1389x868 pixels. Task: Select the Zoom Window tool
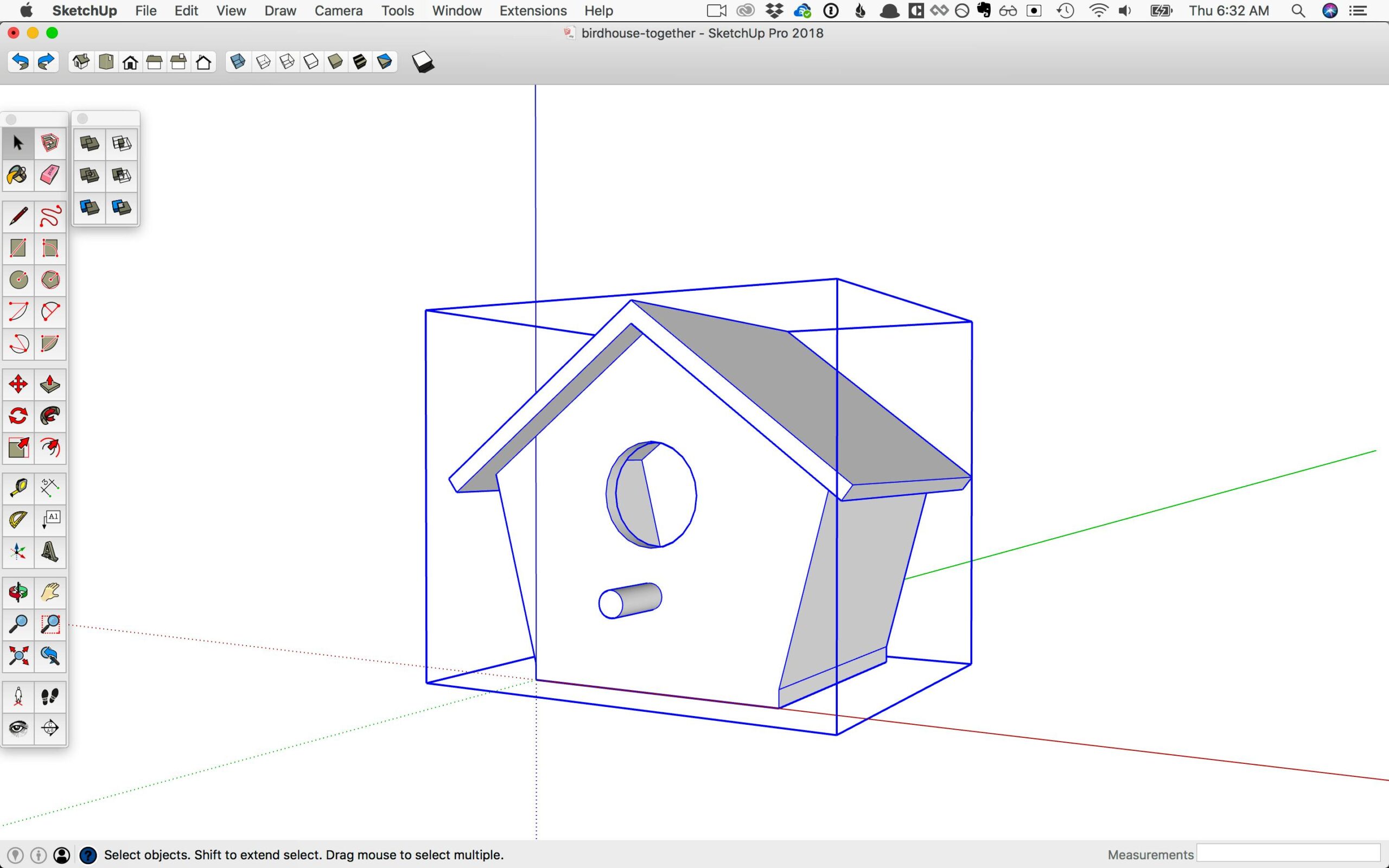click(x=50, y=623)
